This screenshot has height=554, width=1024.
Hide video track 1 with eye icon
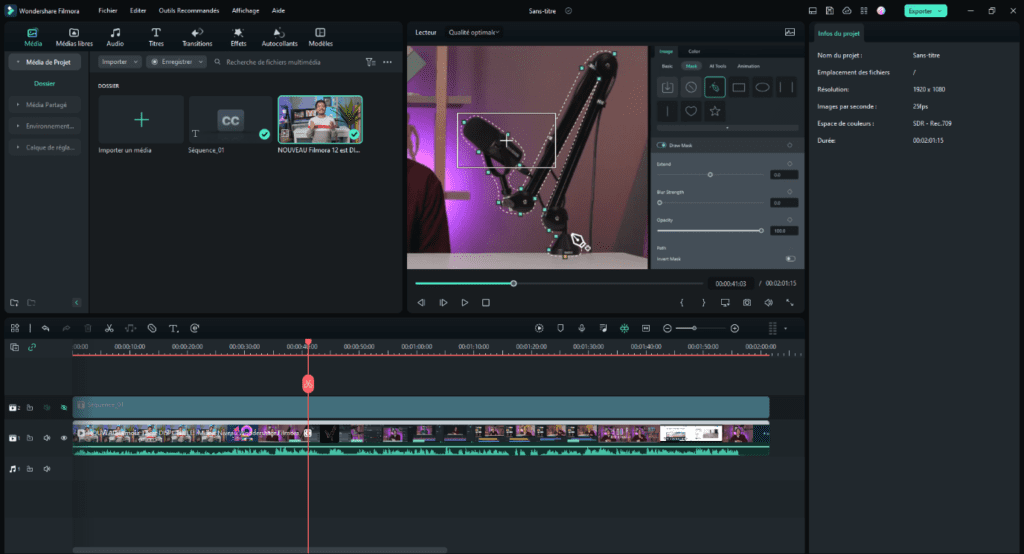tap(64, 437)
